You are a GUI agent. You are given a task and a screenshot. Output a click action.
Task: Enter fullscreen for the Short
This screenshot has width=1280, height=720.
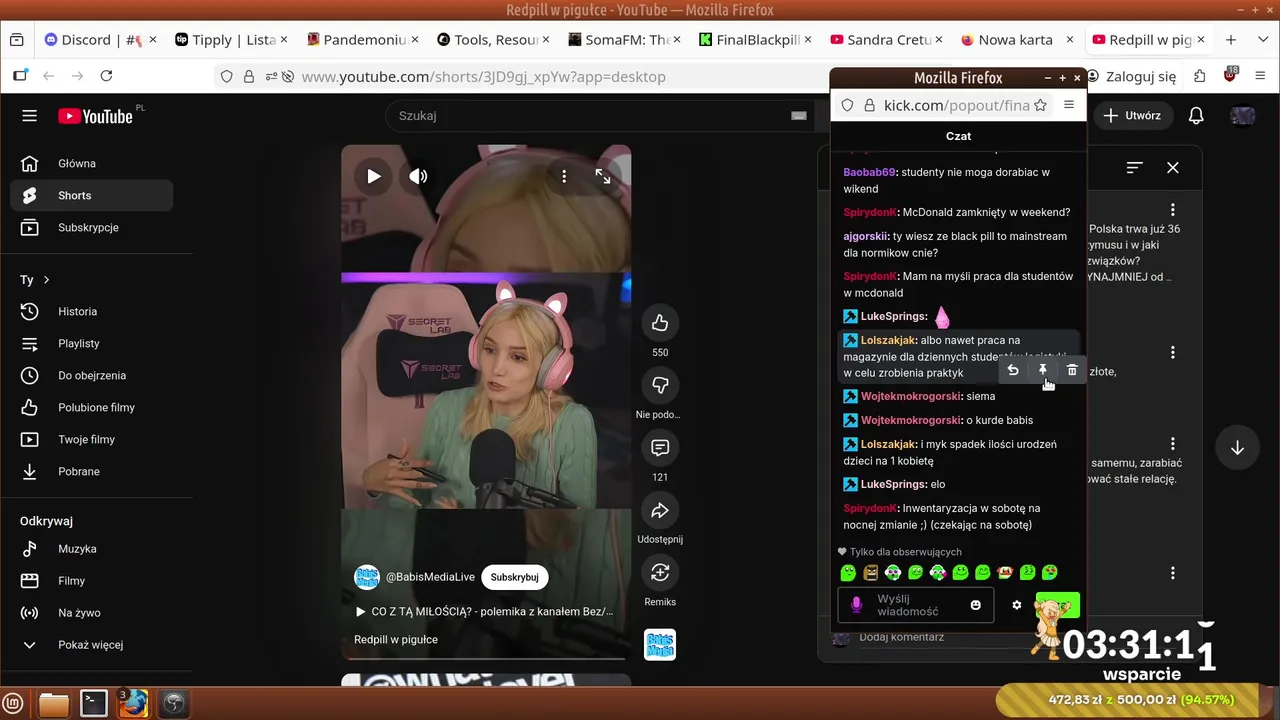603,176
